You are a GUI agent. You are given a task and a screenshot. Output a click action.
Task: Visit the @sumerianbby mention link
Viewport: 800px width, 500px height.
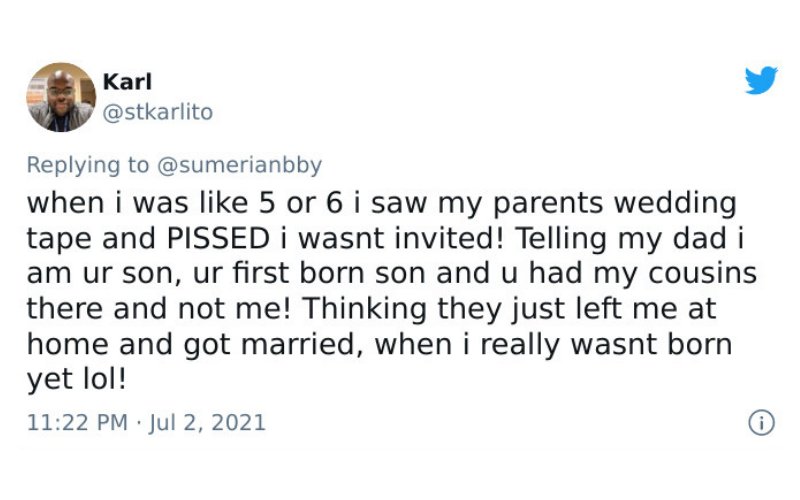(240, 165)
